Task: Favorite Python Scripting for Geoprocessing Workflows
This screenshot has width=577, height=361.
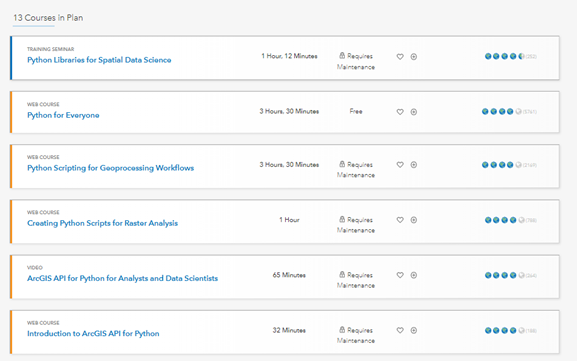Action: pyautogui.click(x=400, y=165)
